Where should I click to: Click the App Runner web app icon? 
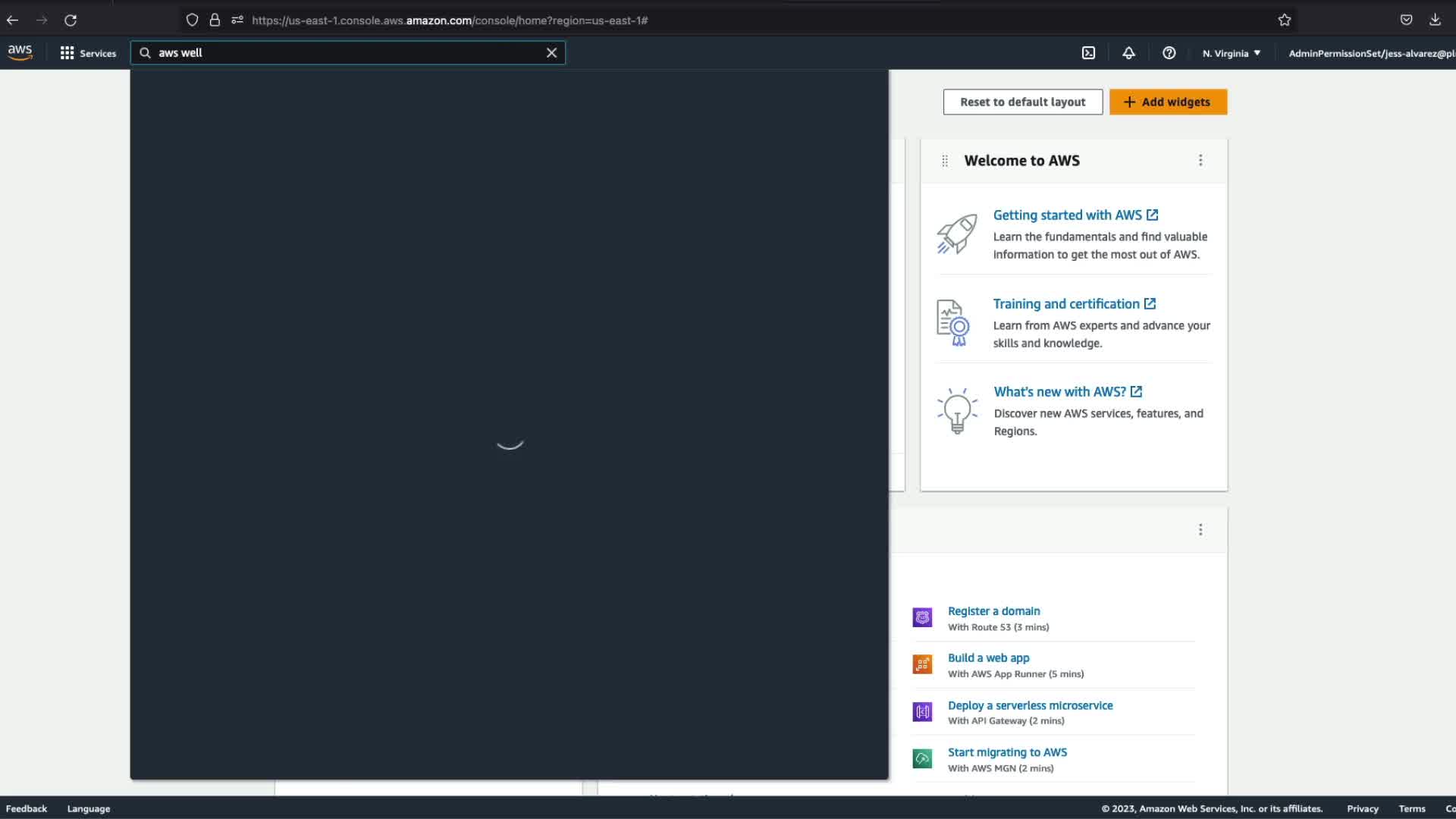coord(922,665)
